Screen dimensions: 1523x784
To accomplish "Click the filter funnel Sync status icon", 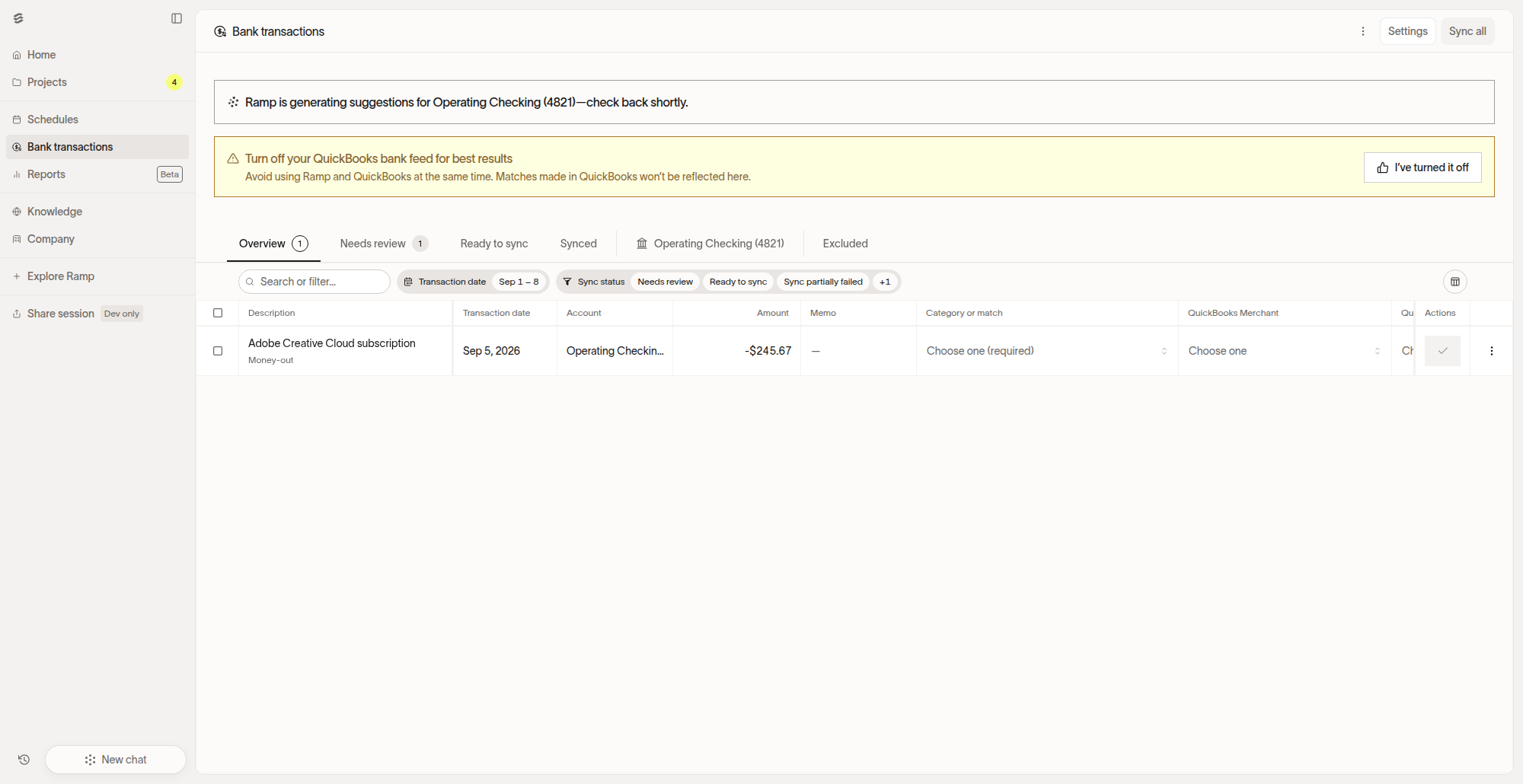I will [x=567, y=282].
